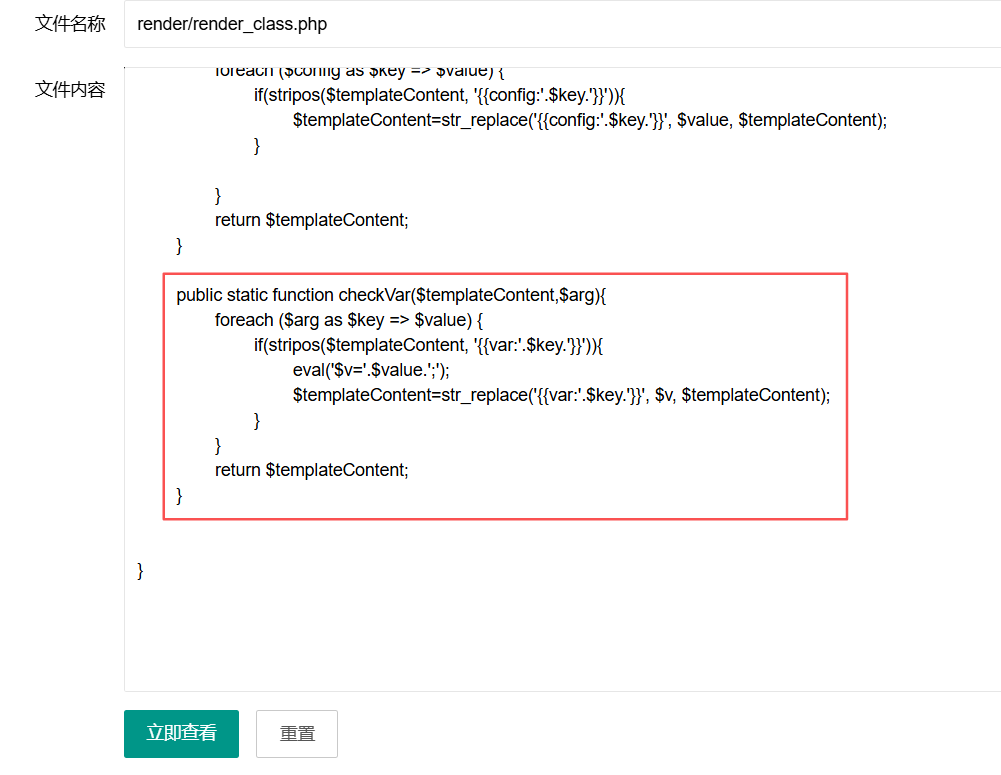
Task: Click the final class closing brace
Action: click(x=141, y=571)
